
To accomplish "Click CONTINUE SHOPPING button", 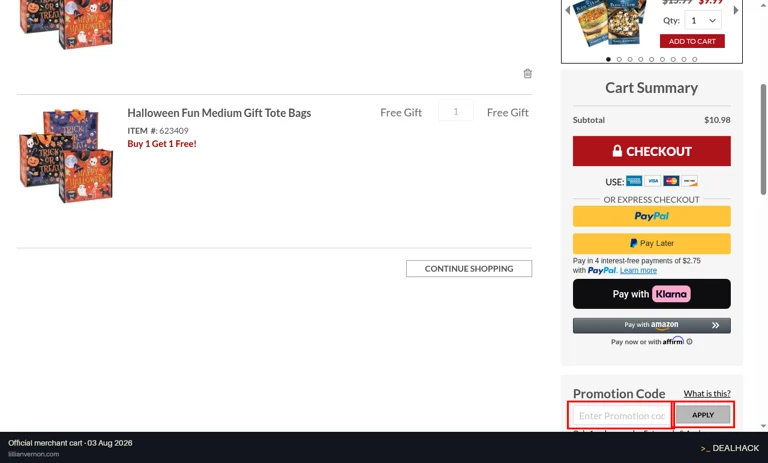I will (x=469, y=268).
